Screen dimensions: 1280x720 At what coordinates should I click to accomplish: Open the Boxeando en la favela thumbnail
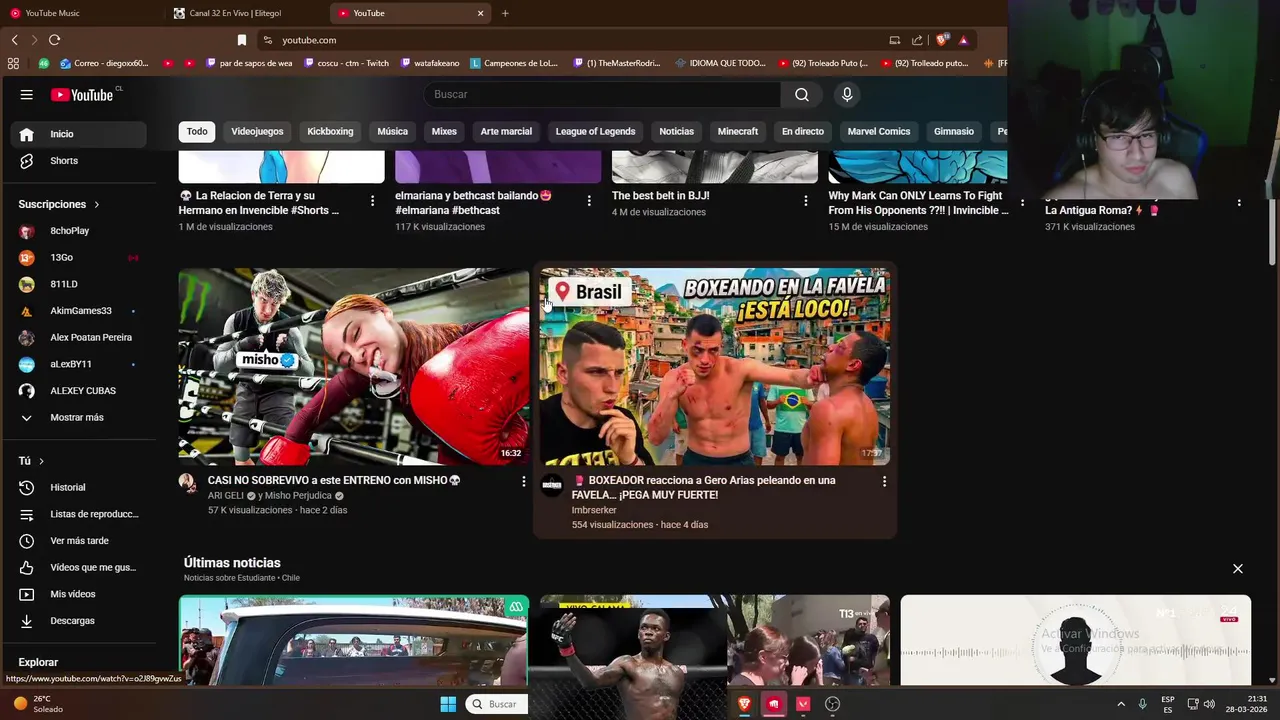point(715,366)
